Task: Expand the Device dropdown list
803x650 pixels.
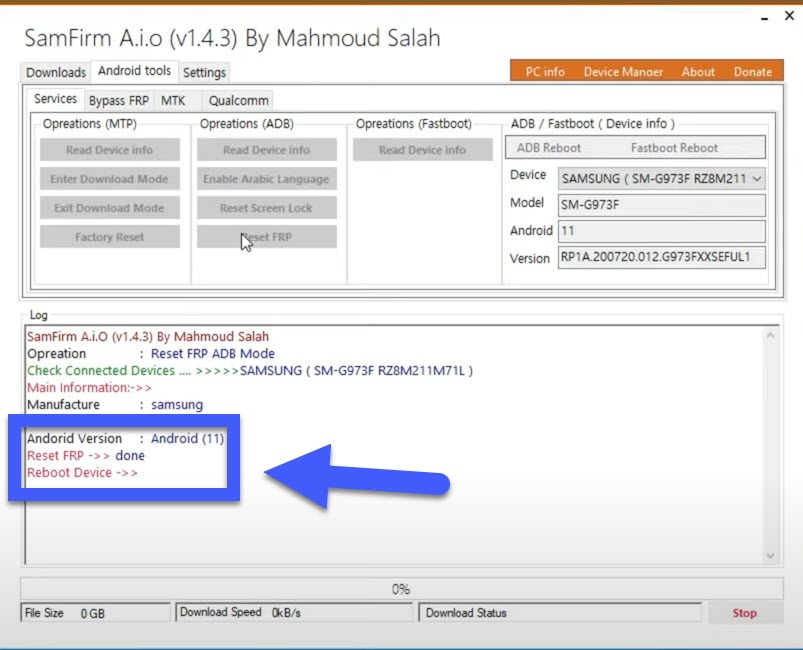Action: (756, 179)
